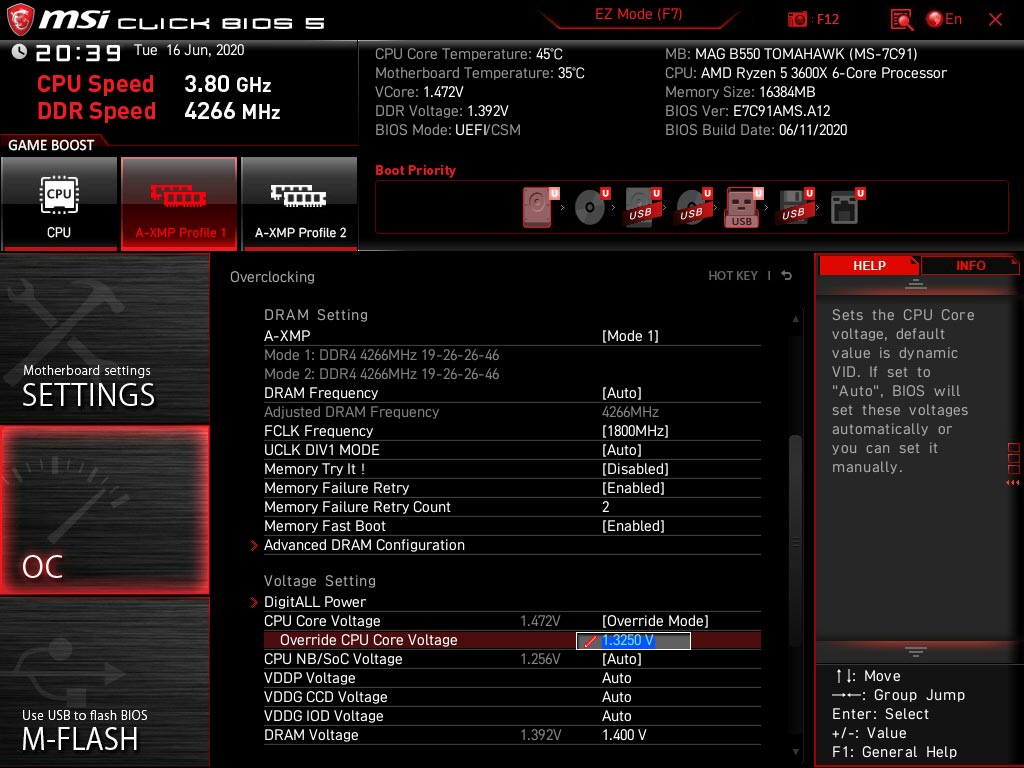Viewport: 1024px width, 768px height.
Task: Collapse help panel using top handle
Action: coord(916,285)
